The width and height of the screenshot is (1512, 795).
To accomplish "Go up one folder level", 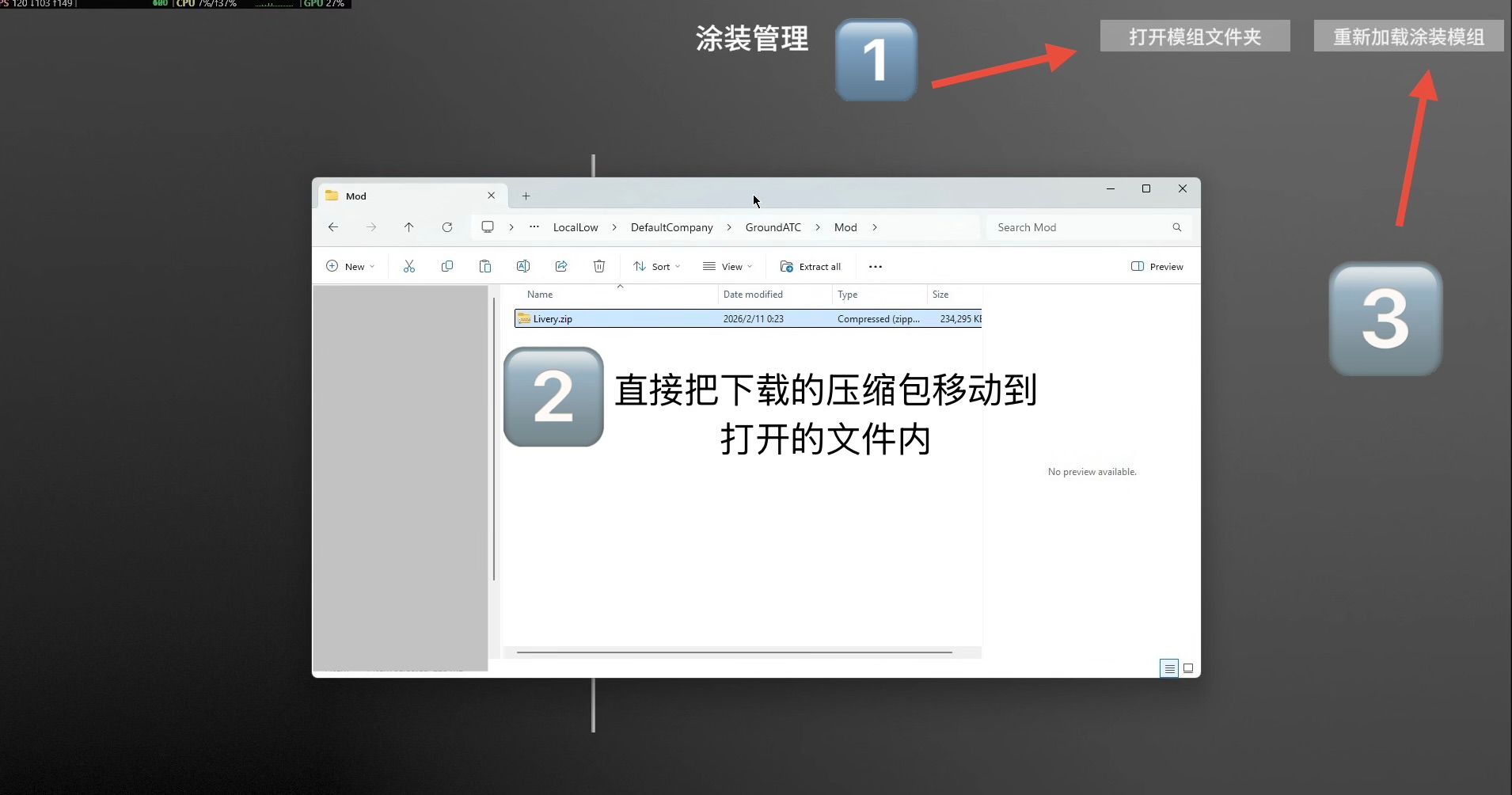I will coord(408,227).
